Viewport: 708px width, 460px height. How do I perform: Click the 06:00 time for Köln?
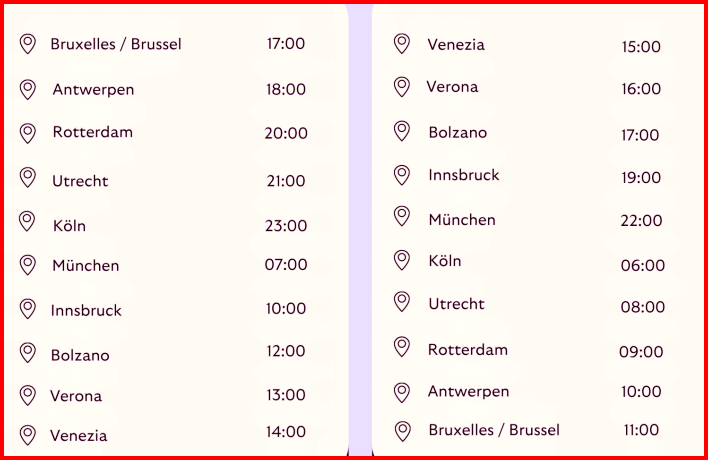643,265
